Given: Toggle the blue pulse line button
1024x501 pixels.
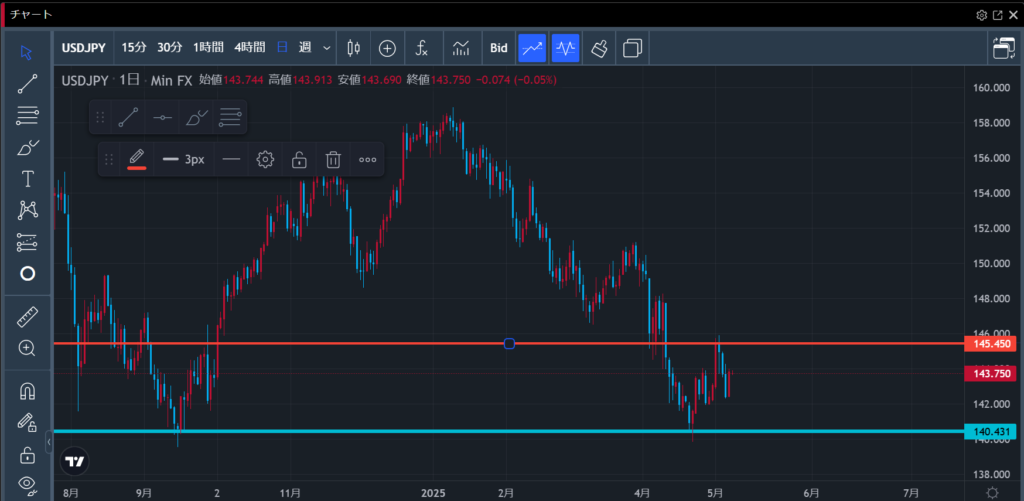Looking at the screenshot, I should (566, 48).
